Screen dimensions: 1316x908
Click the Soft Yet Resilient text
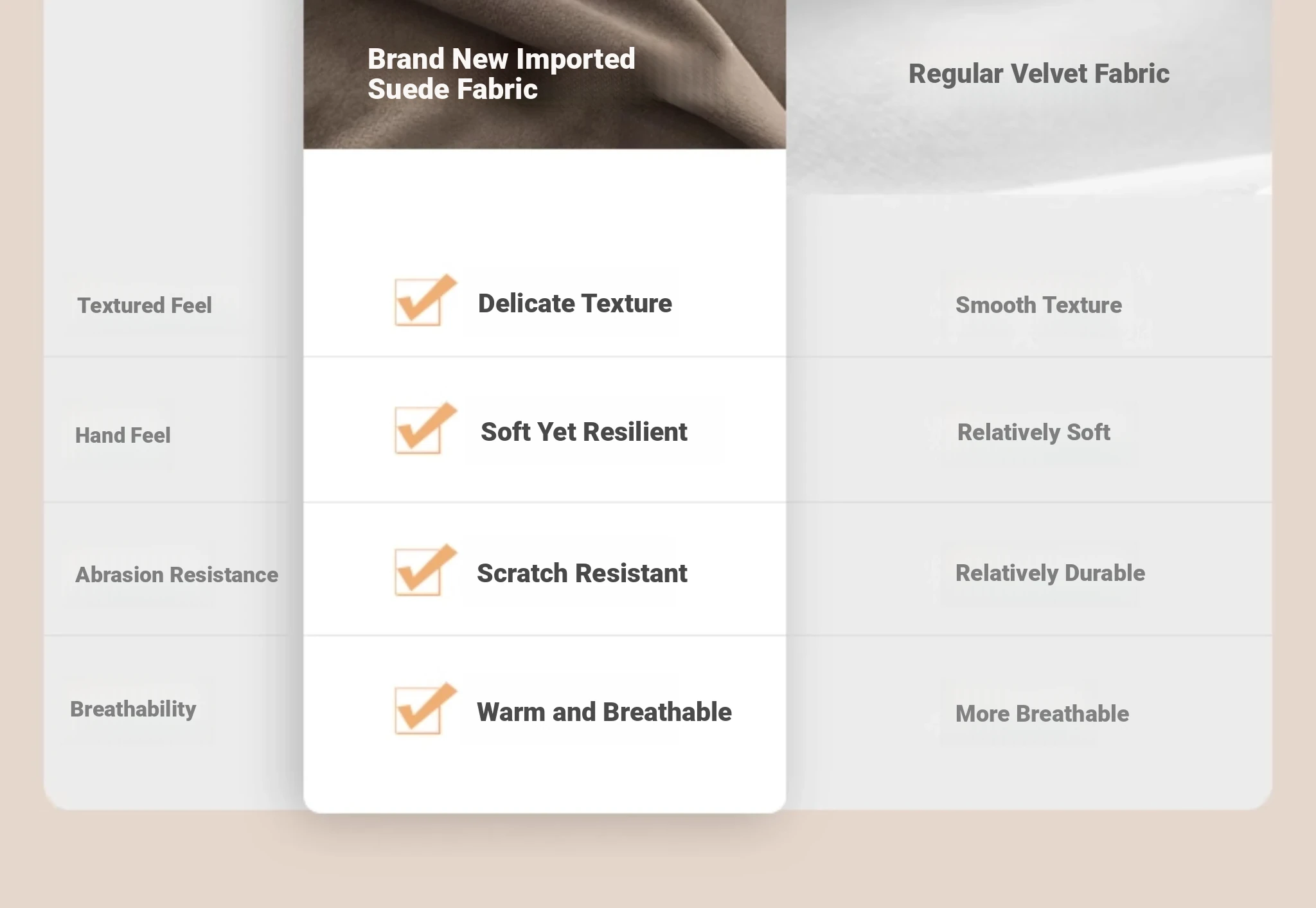(x=583, y=432)
